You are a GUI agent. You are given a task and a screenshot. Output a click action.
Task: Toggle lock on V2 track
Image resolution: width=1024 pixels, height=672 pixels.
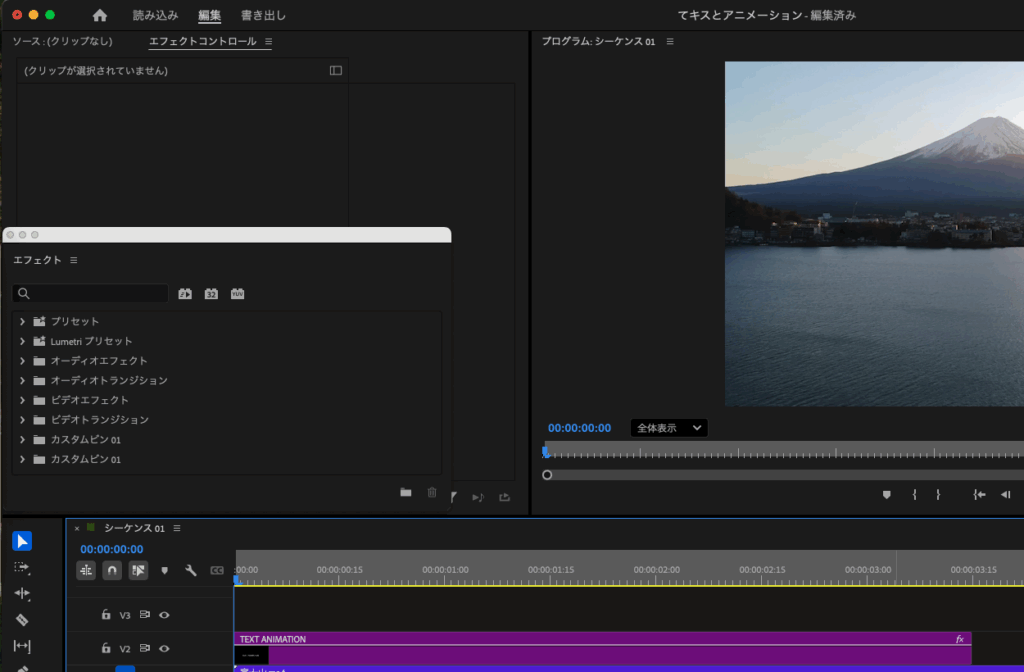[106, 648]
